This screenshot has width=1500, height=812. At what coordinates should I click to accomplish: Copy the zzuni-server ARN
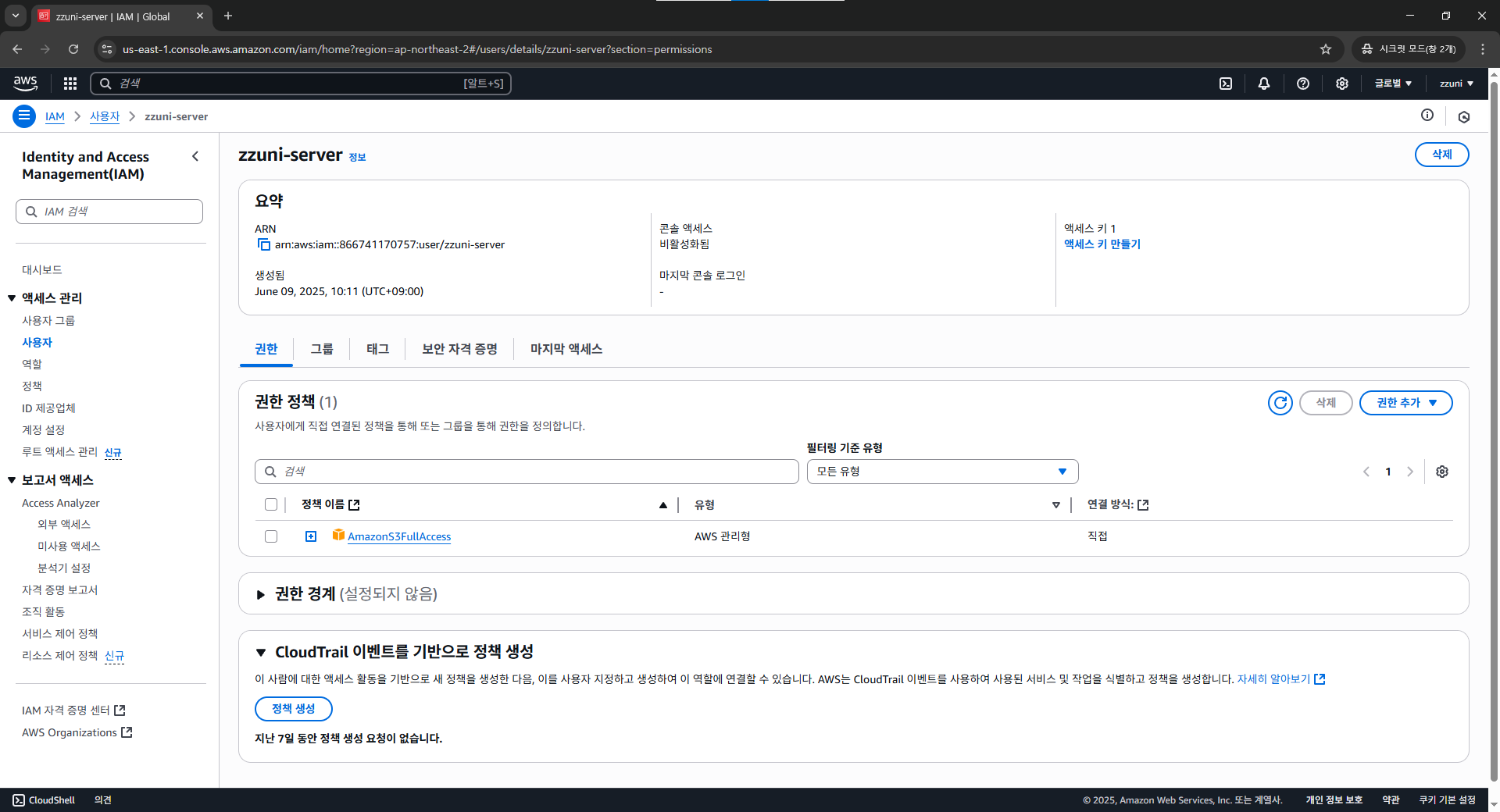click(264, 245)
